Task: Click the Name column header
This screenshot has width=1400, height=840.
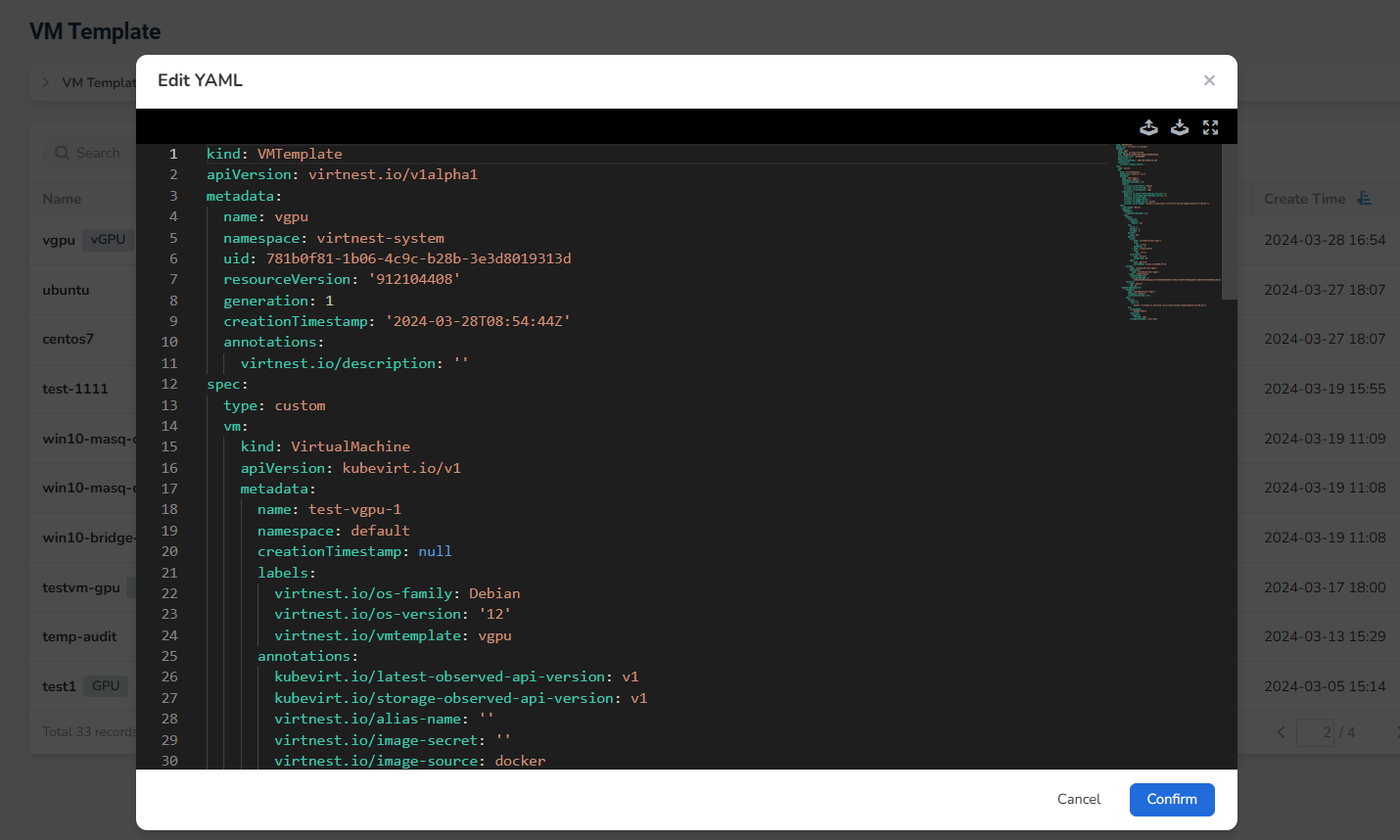Action: tap(63, 198)
